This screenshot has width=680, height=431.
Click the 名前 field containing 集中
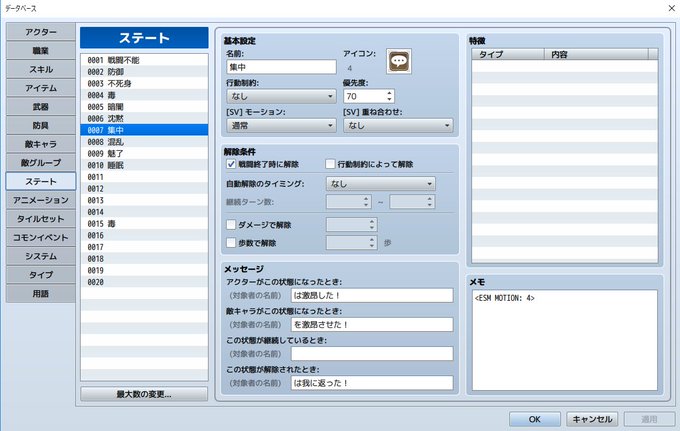click(281, 67)
